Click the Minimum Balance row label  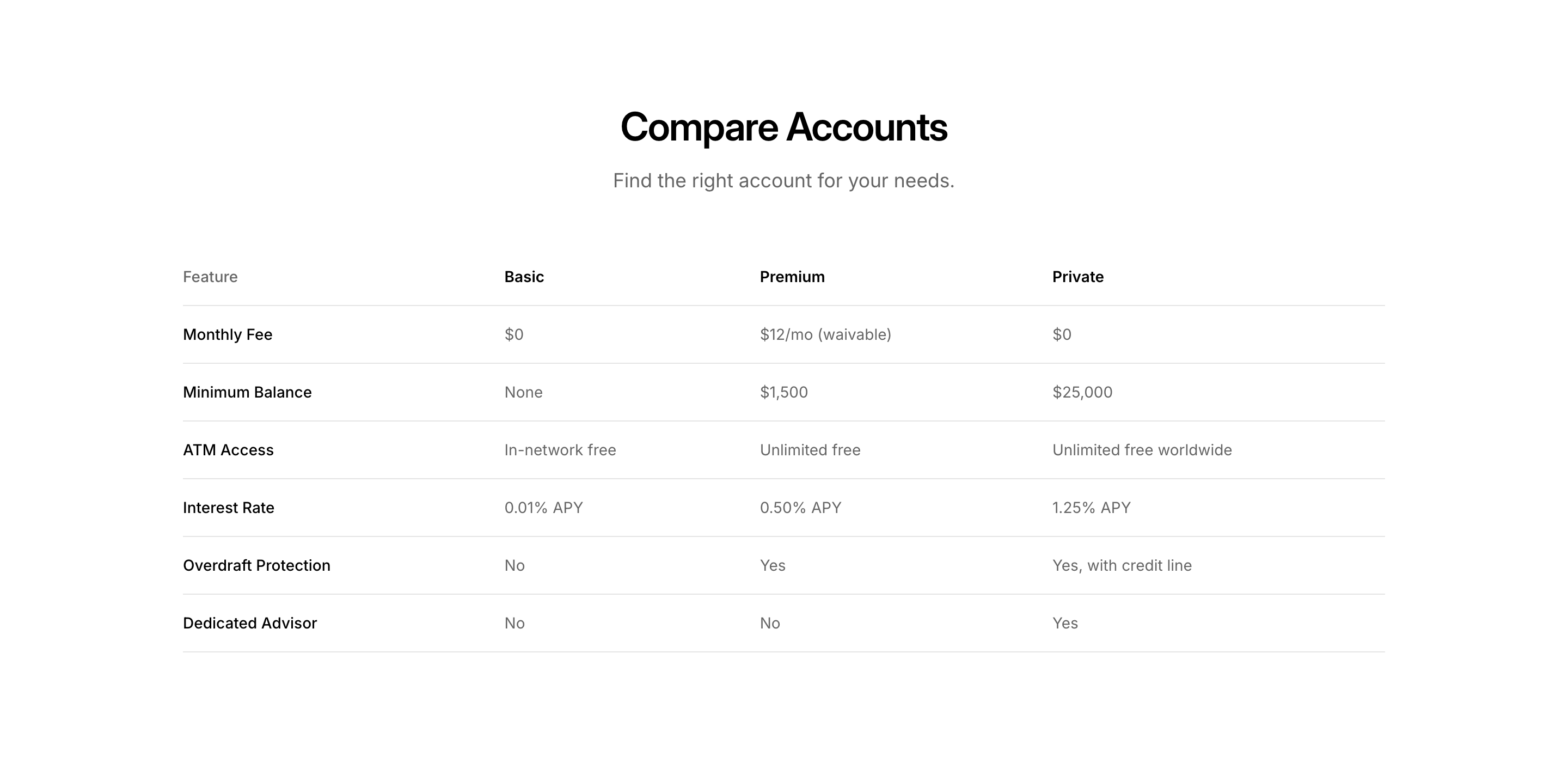247,392
